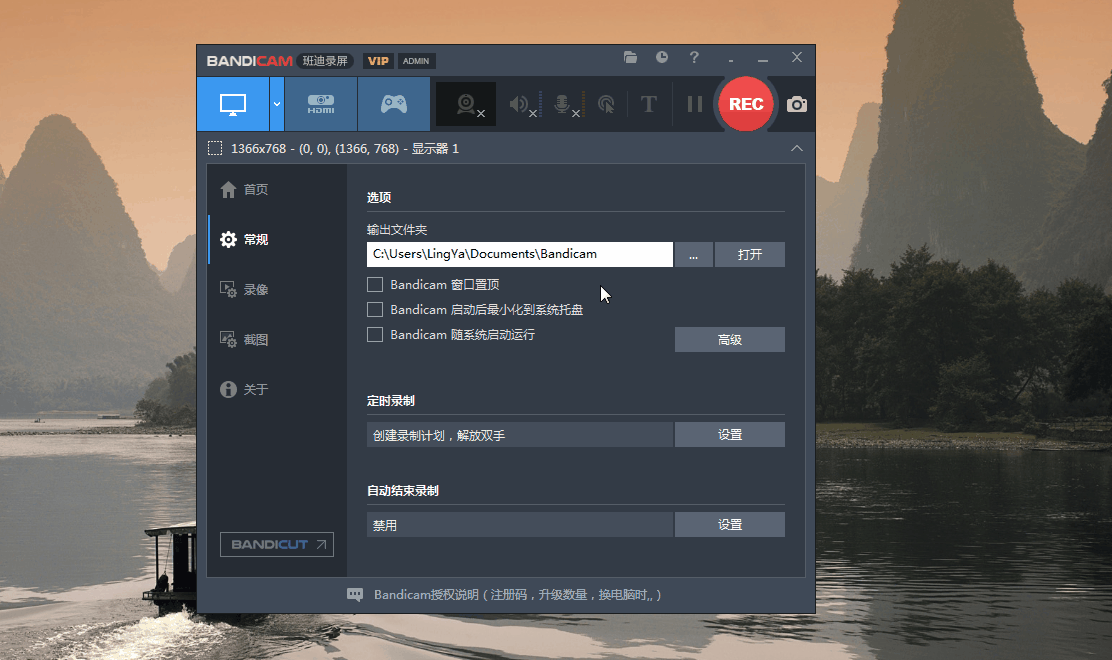Click the info icon in the sidebar
This screenshot has height=660, width=1112.
pos(228,389)
